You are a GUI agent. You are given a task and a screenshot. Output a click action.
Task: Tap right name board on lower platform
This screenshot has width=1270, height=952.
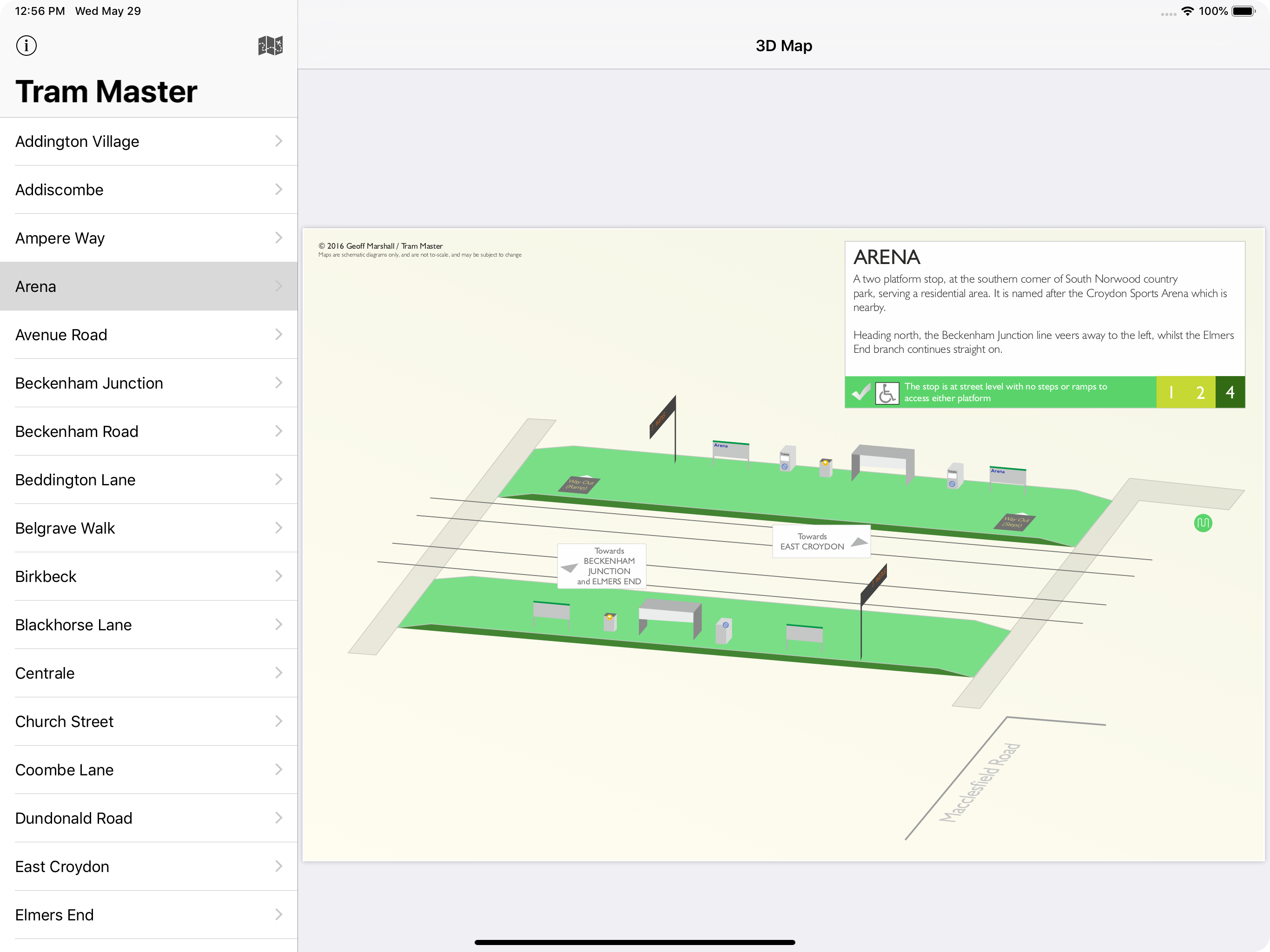click(x=804, y=637)
